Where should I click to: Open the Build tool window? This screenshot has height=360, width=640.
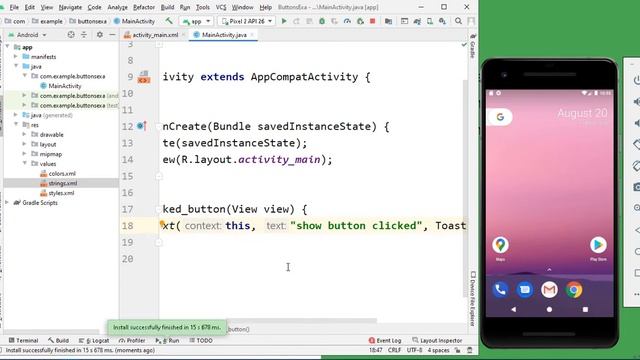(x=58, y=340)
